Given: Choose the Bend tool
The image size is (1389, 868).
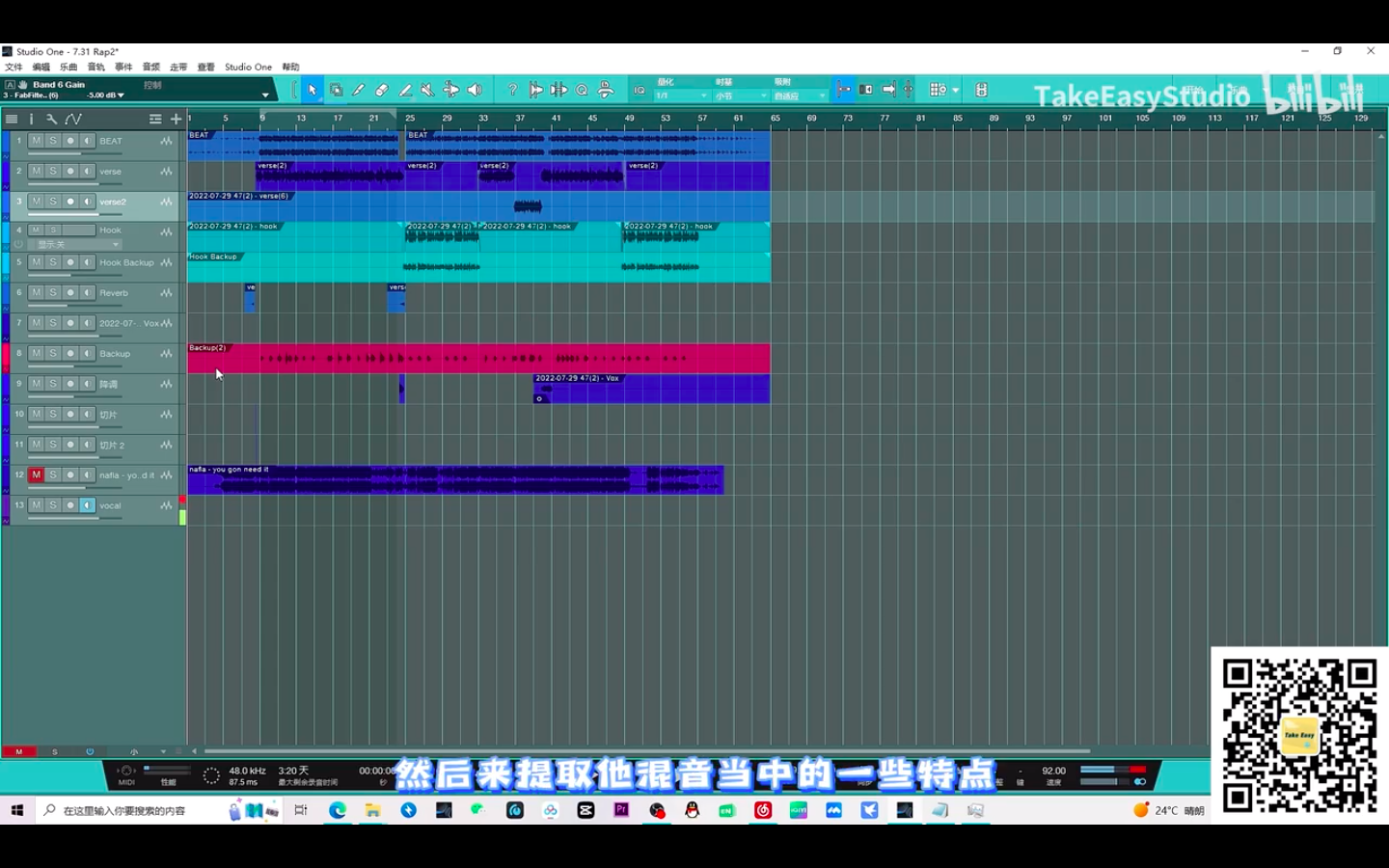Looking at the screenshot, I should click(451, 90).
